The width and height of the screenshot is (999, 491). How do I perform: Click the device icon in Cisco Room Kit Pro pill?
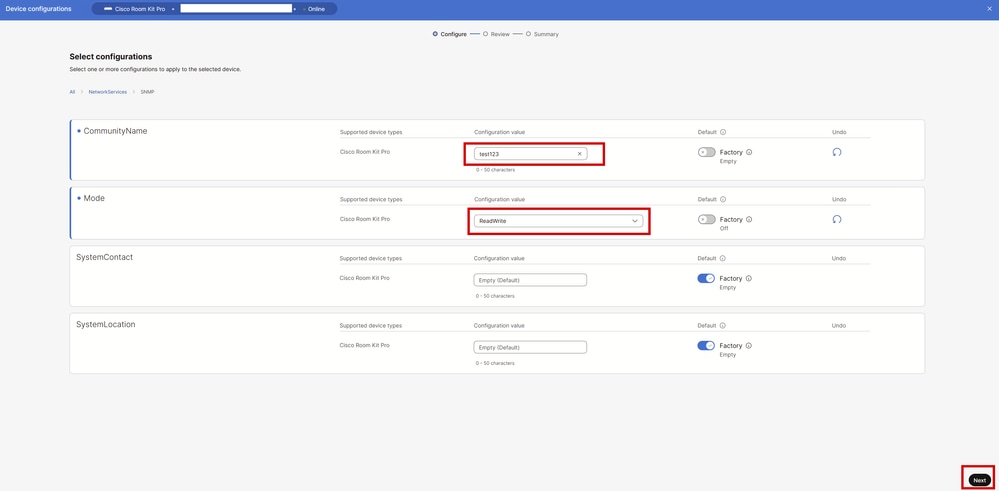pyautogui.click(x=108, y=9)
